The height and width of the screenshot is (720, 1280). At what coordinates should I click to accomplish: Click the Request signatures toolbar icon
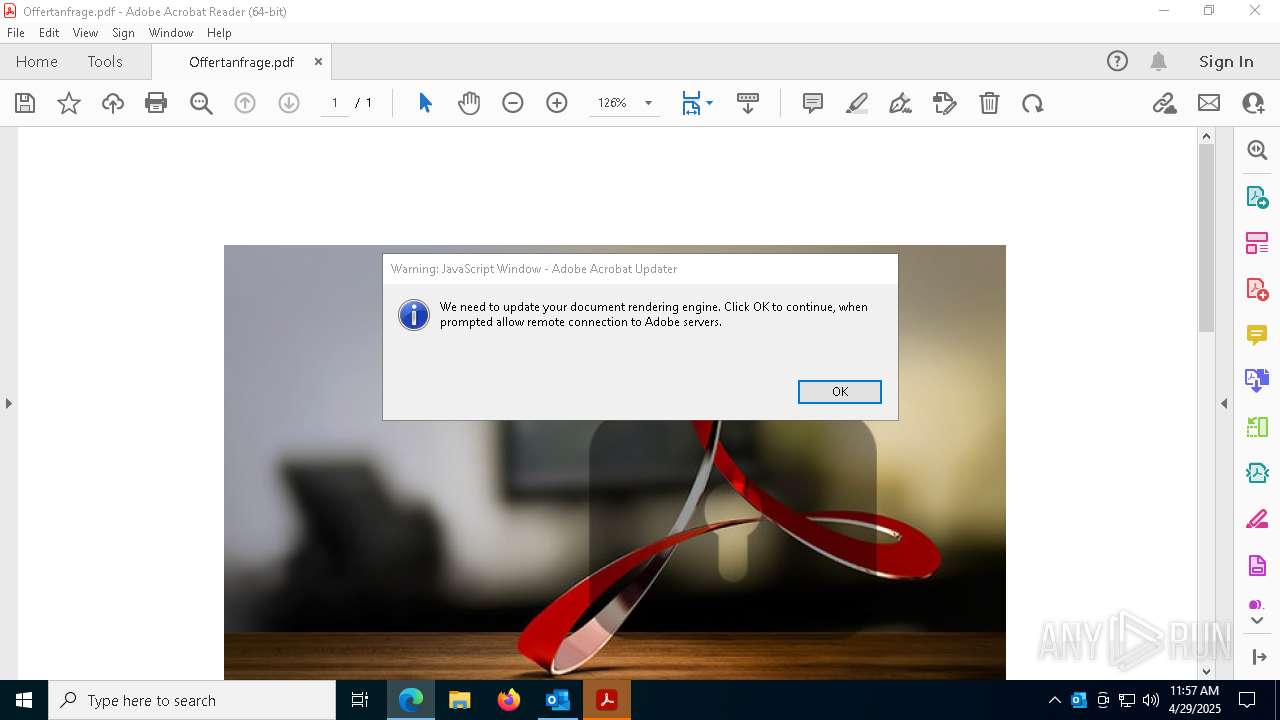tap(945, 103)
